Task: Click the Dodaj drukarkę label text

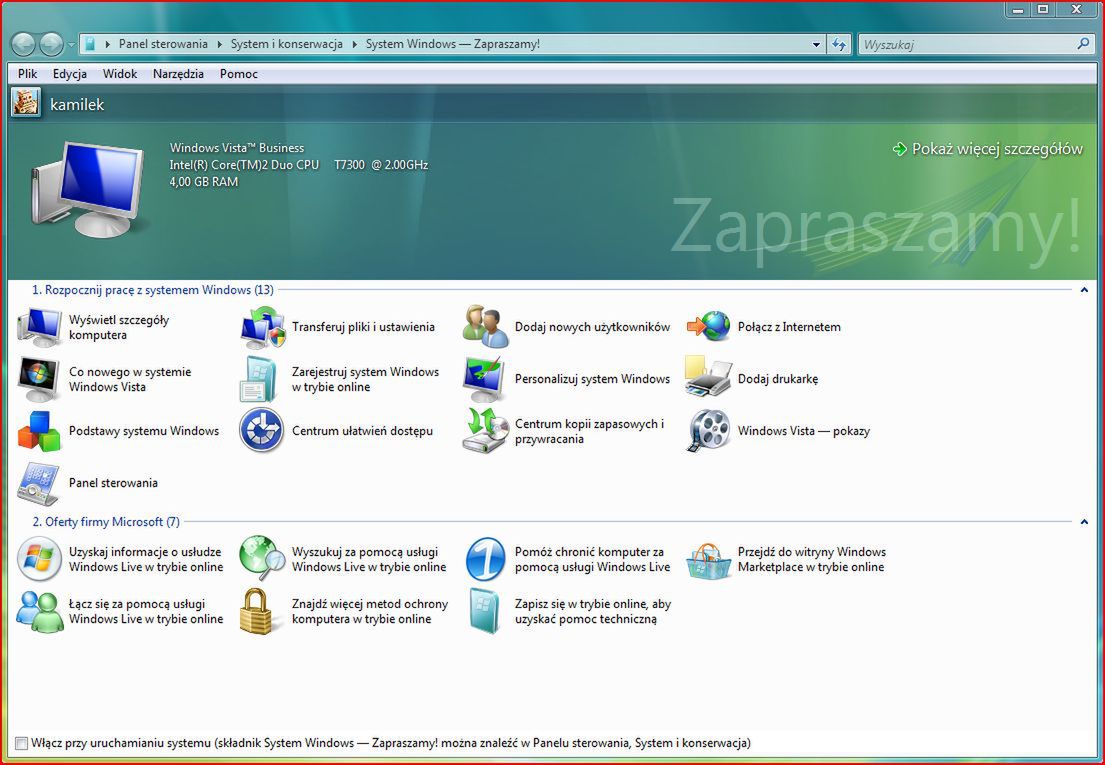Action: pos(778,379)
